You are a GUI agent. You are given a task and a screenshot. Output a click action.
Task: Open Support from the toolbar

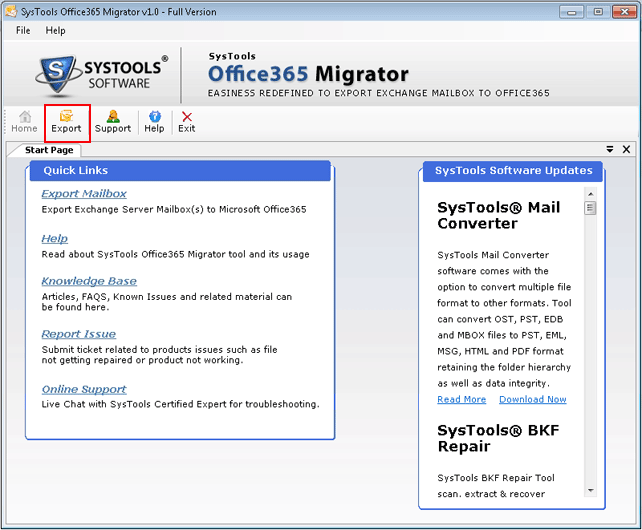point(113,122)
